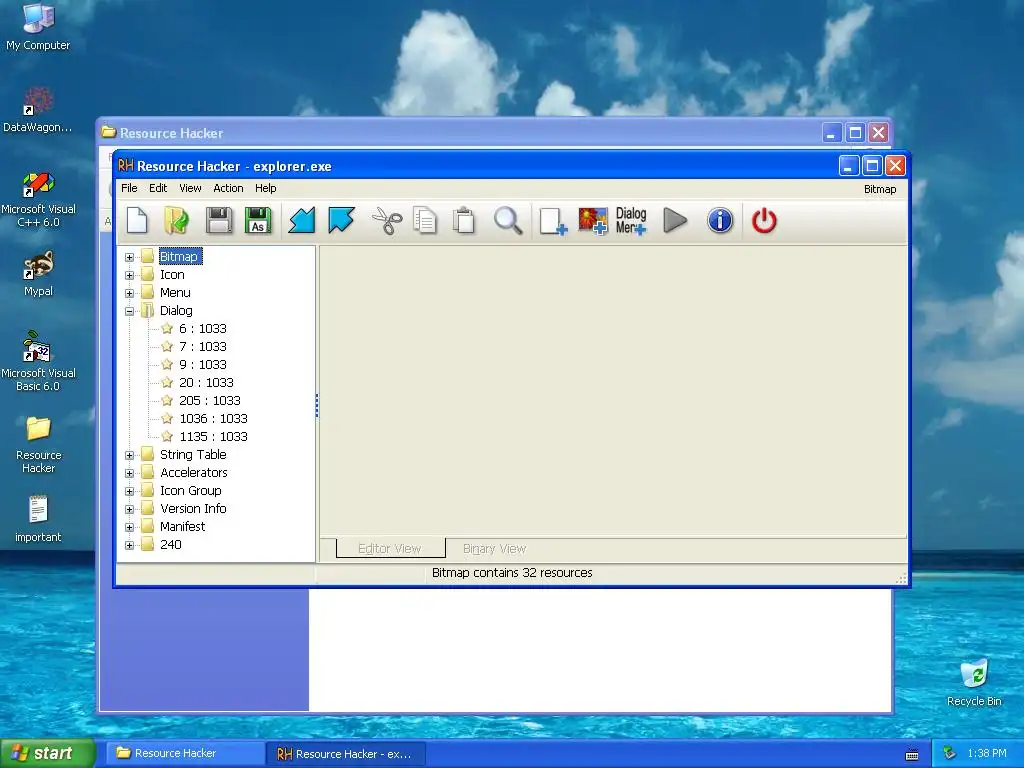Select dialog resource 1135 : 1033

tap(213, 436)
